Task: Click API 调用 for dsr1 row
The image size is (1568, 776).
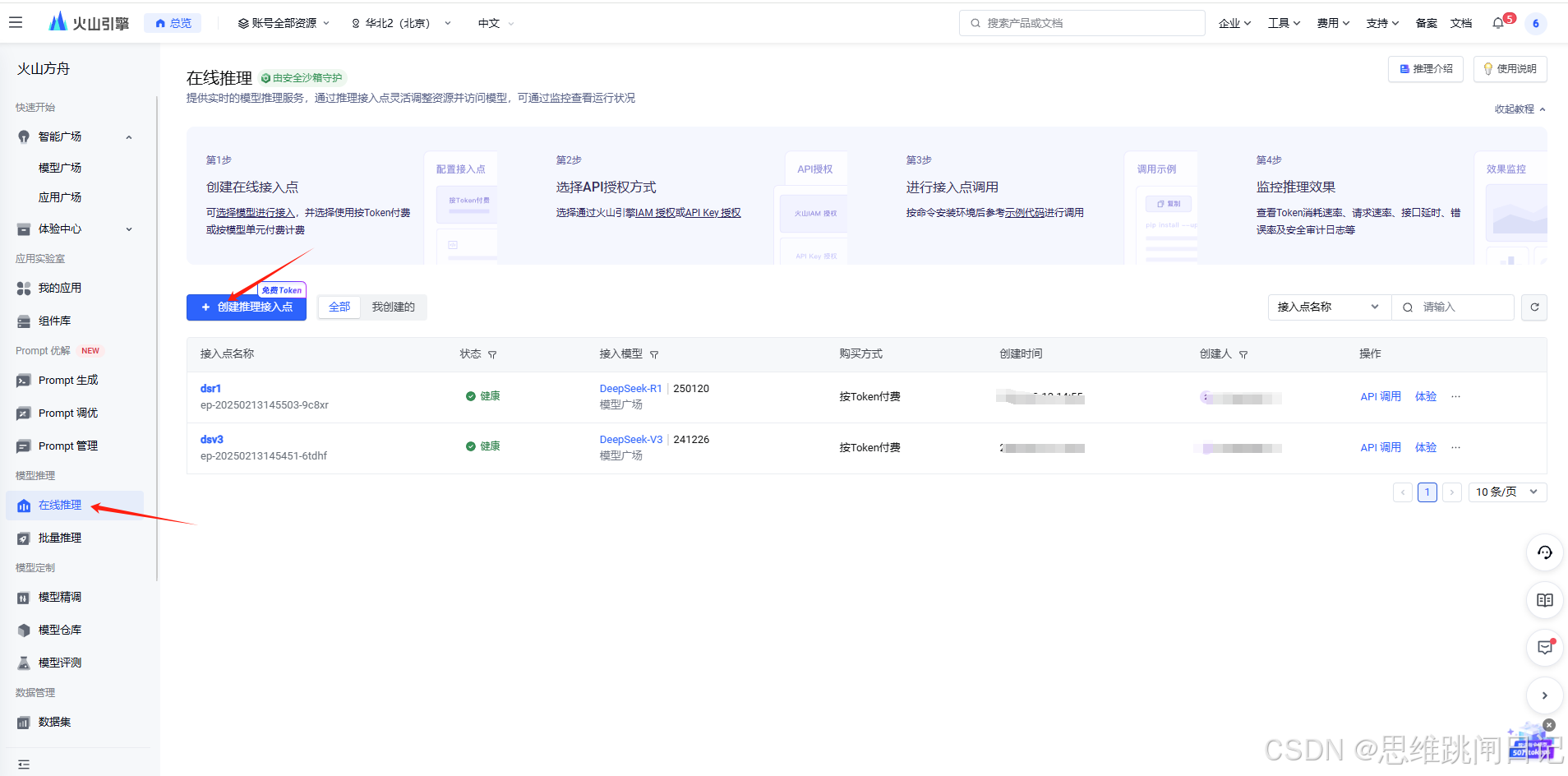Action: (1381, 397)
